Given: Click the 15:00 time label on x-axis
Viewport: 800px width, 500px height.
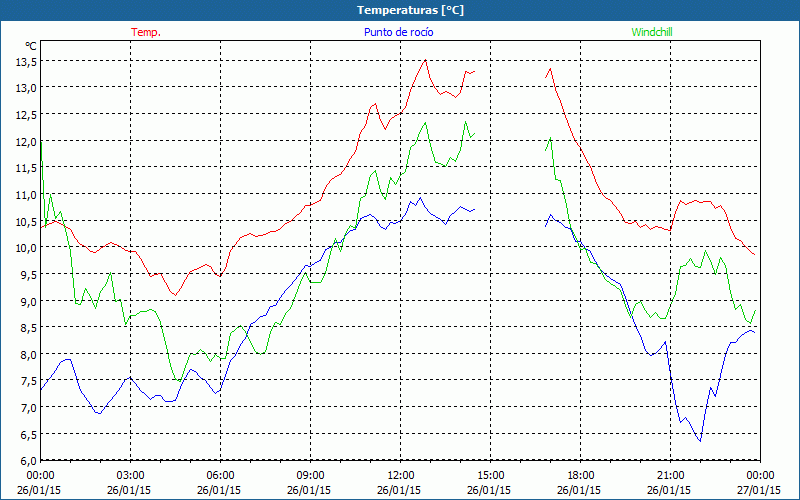Looking at the screenshot, I should point(489,476).
